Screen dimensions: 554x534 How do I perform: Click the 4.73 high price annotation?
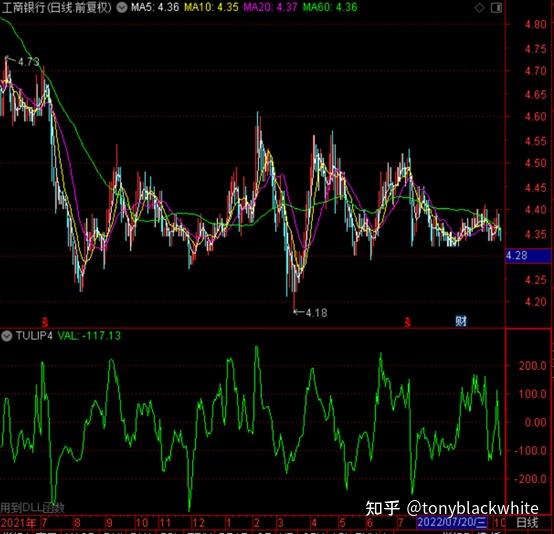click(x=29, y=62)
